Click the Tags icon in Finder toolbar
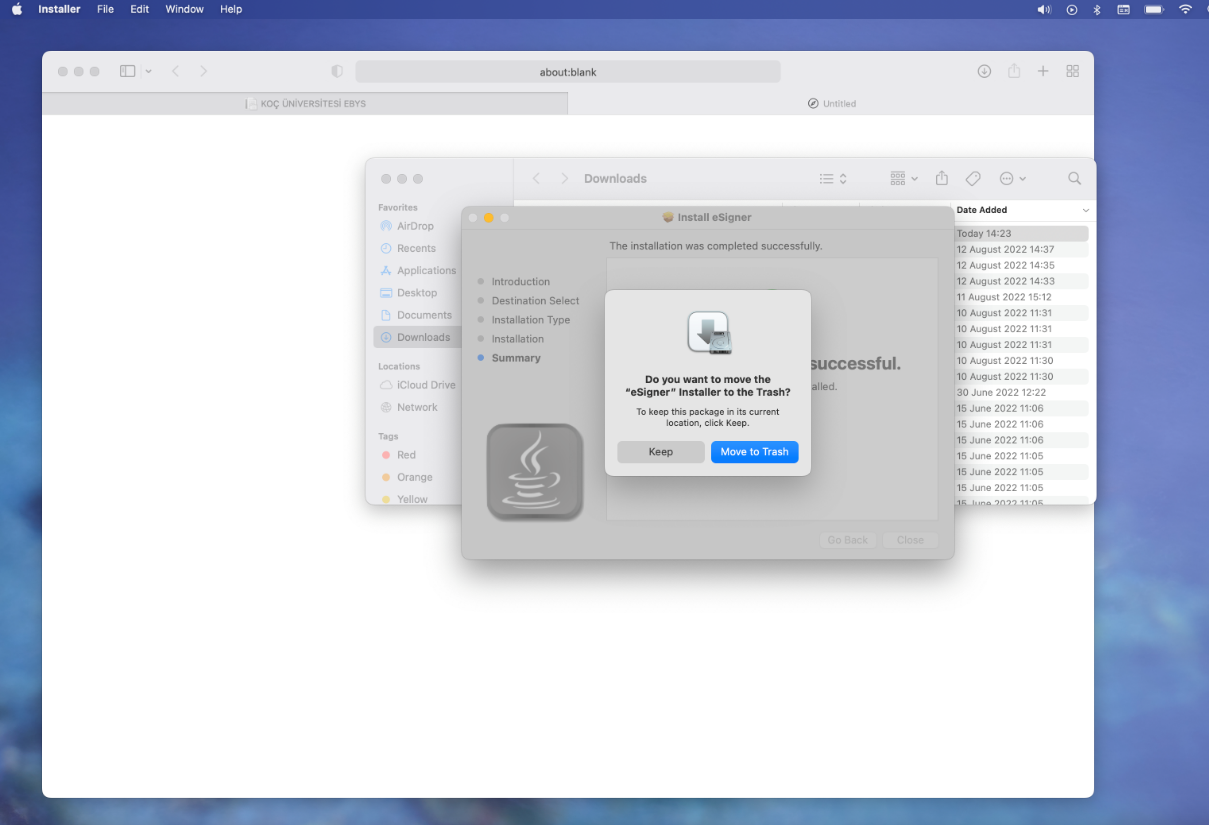The image size is (1209, 825). (x=972, y=178)
